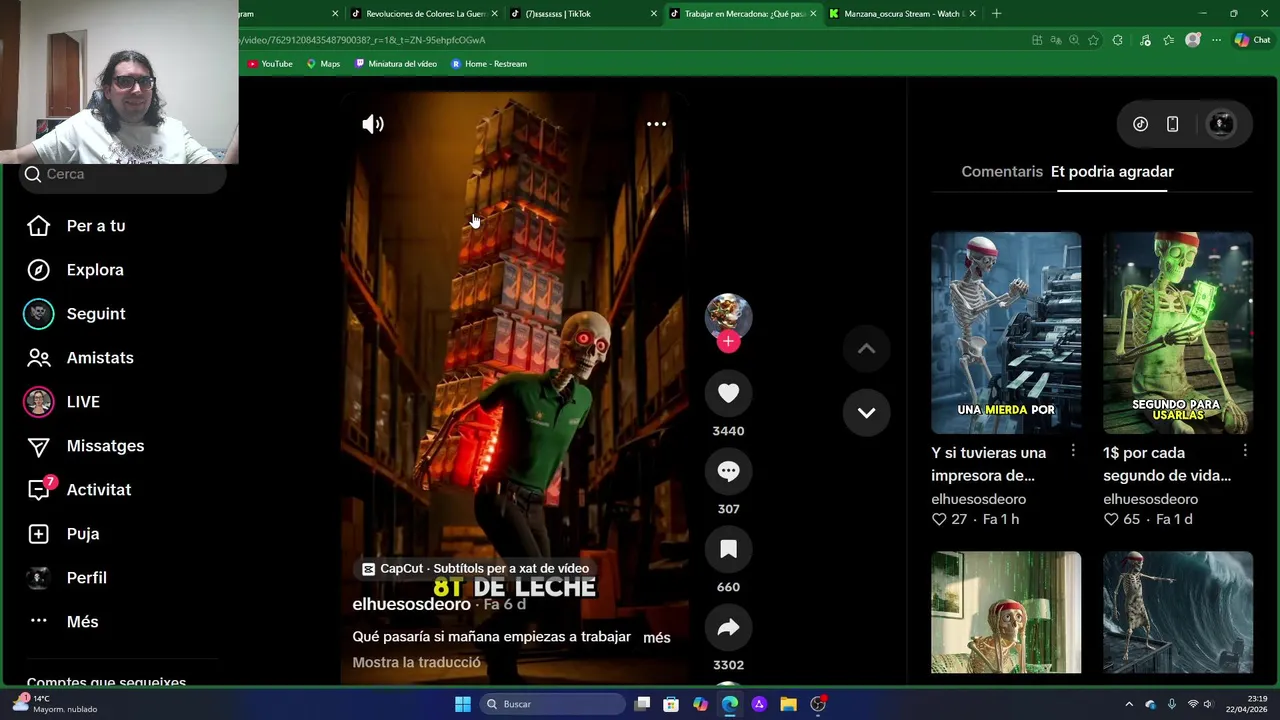The height and width of the screenshot is (720, 1280).
Task: Expand video description with més
Action: click(657, 637)
